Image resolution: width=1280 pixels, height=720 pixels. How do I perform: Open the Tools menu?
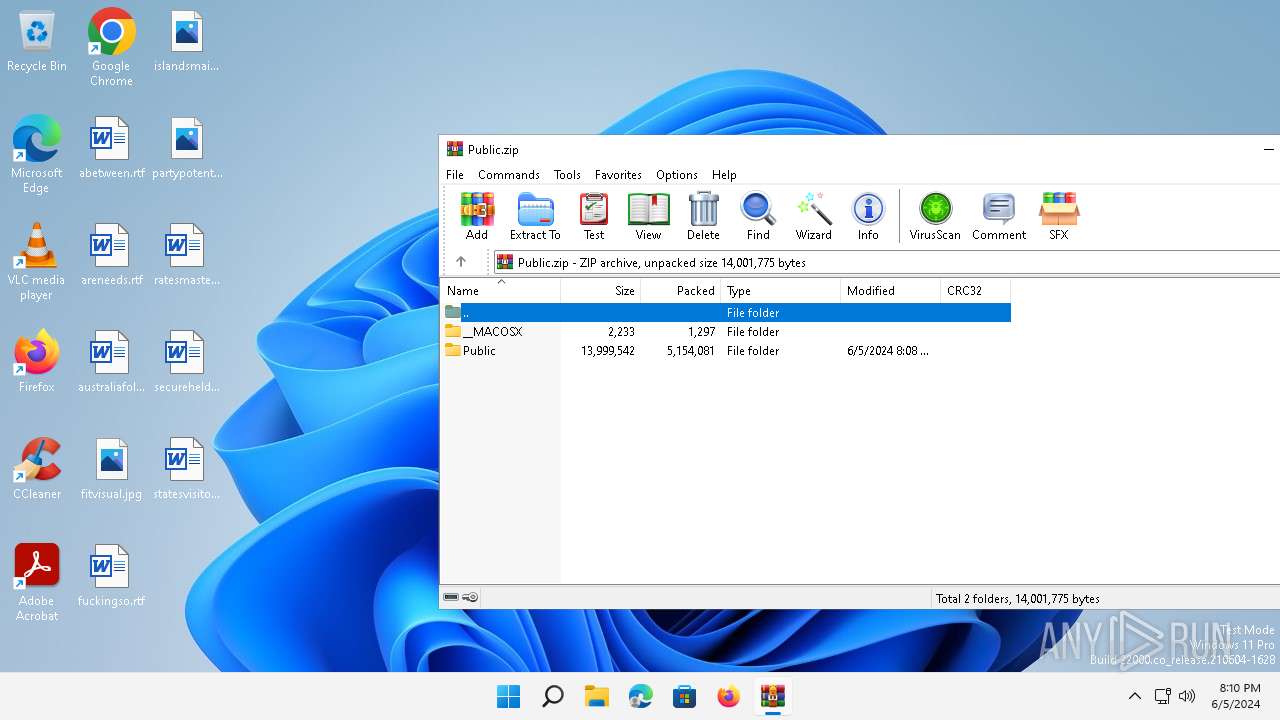pyautogui.click(x=567, y=174)
